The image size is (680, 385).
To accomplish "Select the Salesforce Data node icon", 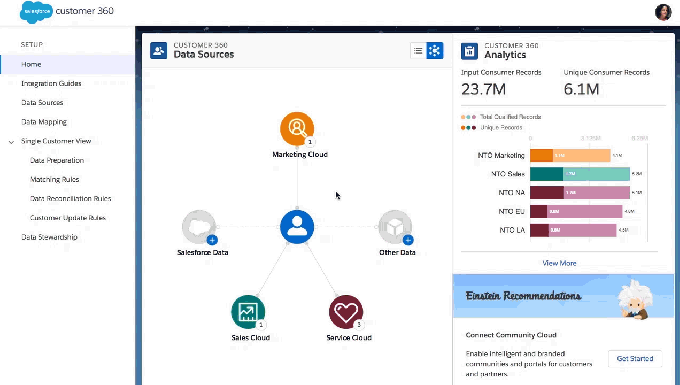I will pos(199,227).
